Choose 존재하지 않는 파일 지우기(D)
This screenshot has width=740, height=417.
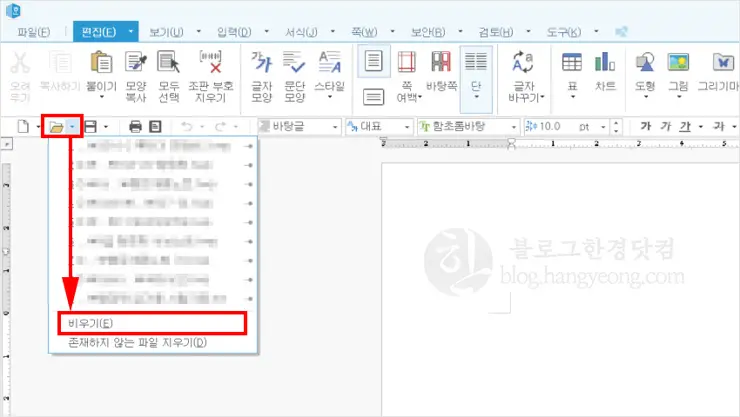pos(137,342)
